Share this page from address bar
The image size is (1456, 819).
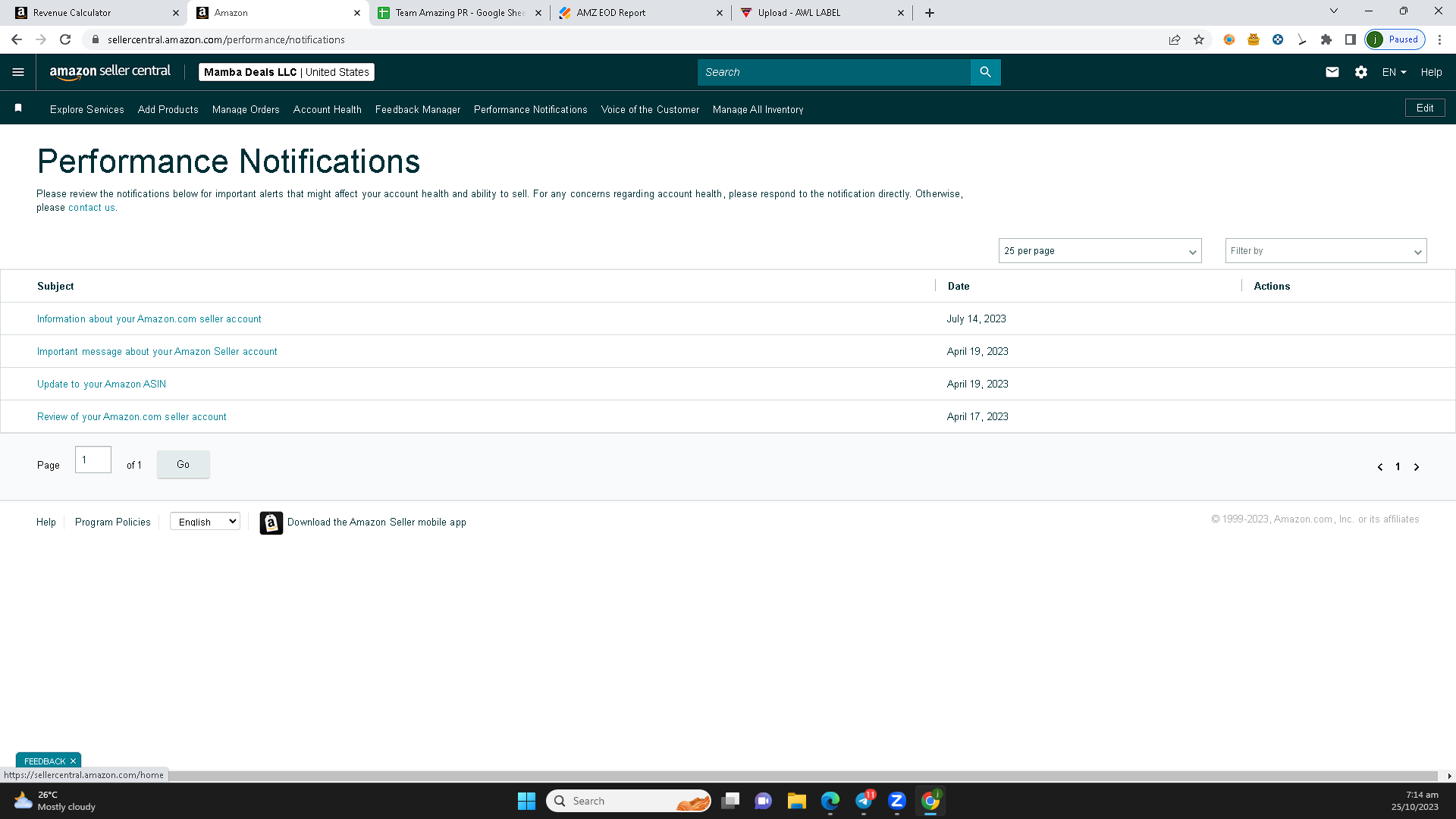coord(1175,39)
